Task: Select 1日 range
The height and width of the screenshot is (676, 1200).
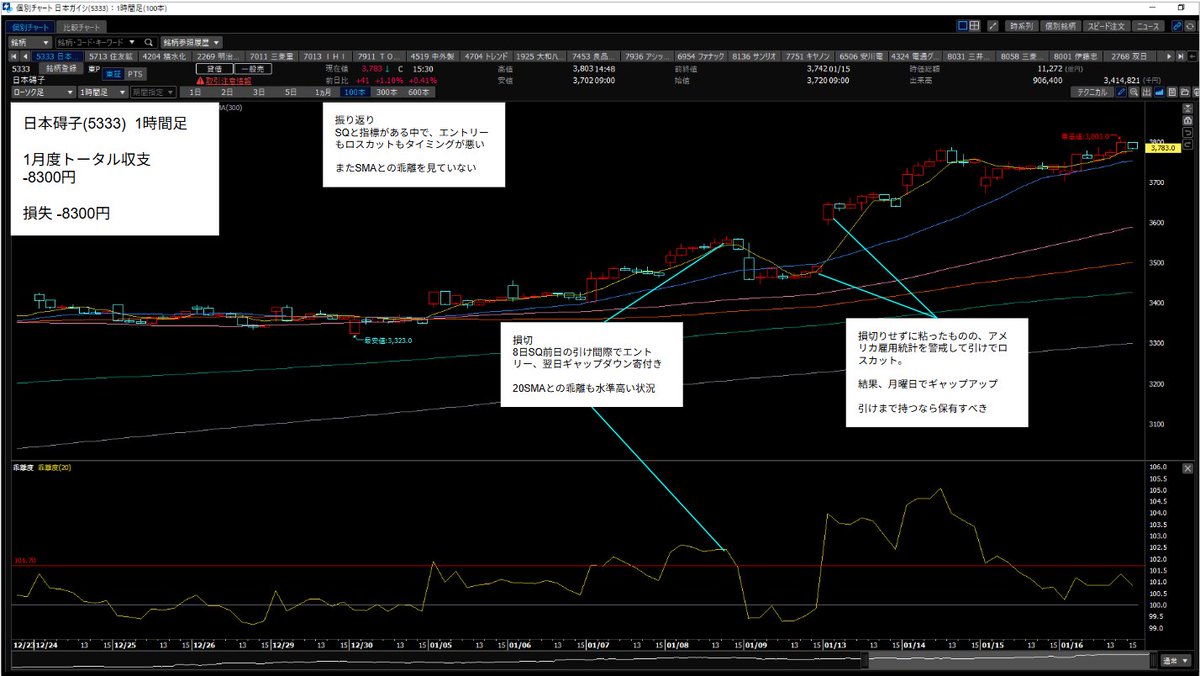Action: 193,91
